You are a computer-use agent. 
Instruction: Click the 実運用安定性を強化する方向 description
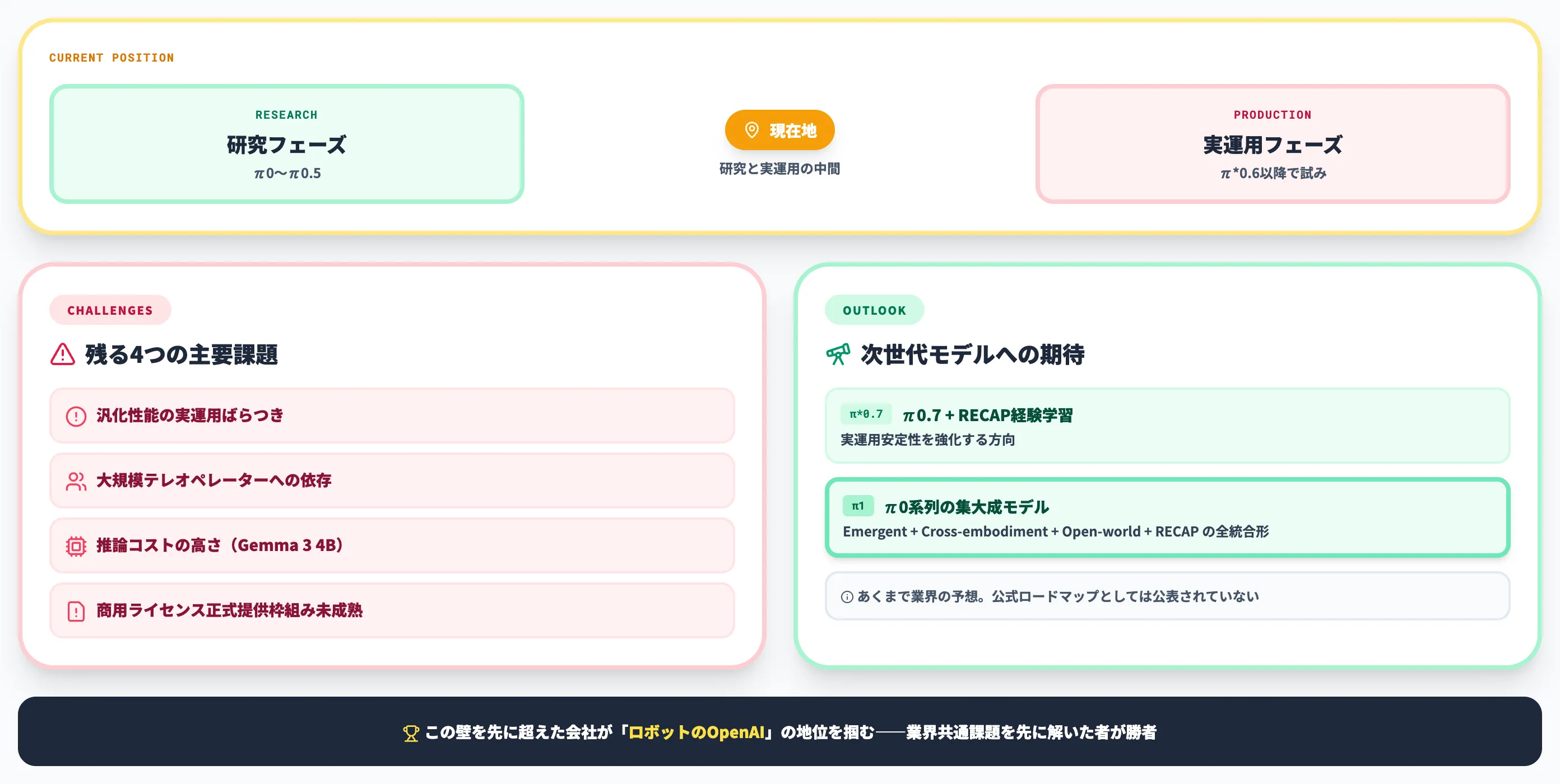point(927,440)
